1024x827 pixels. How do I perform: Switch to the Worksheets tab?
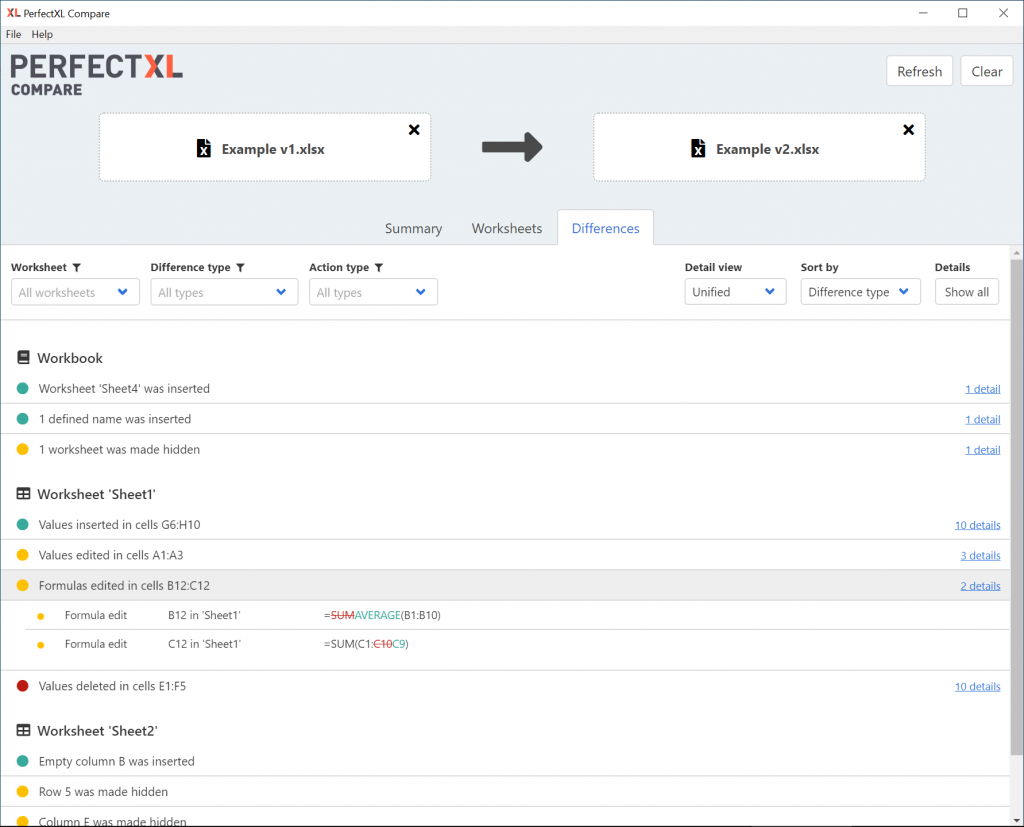507,229
